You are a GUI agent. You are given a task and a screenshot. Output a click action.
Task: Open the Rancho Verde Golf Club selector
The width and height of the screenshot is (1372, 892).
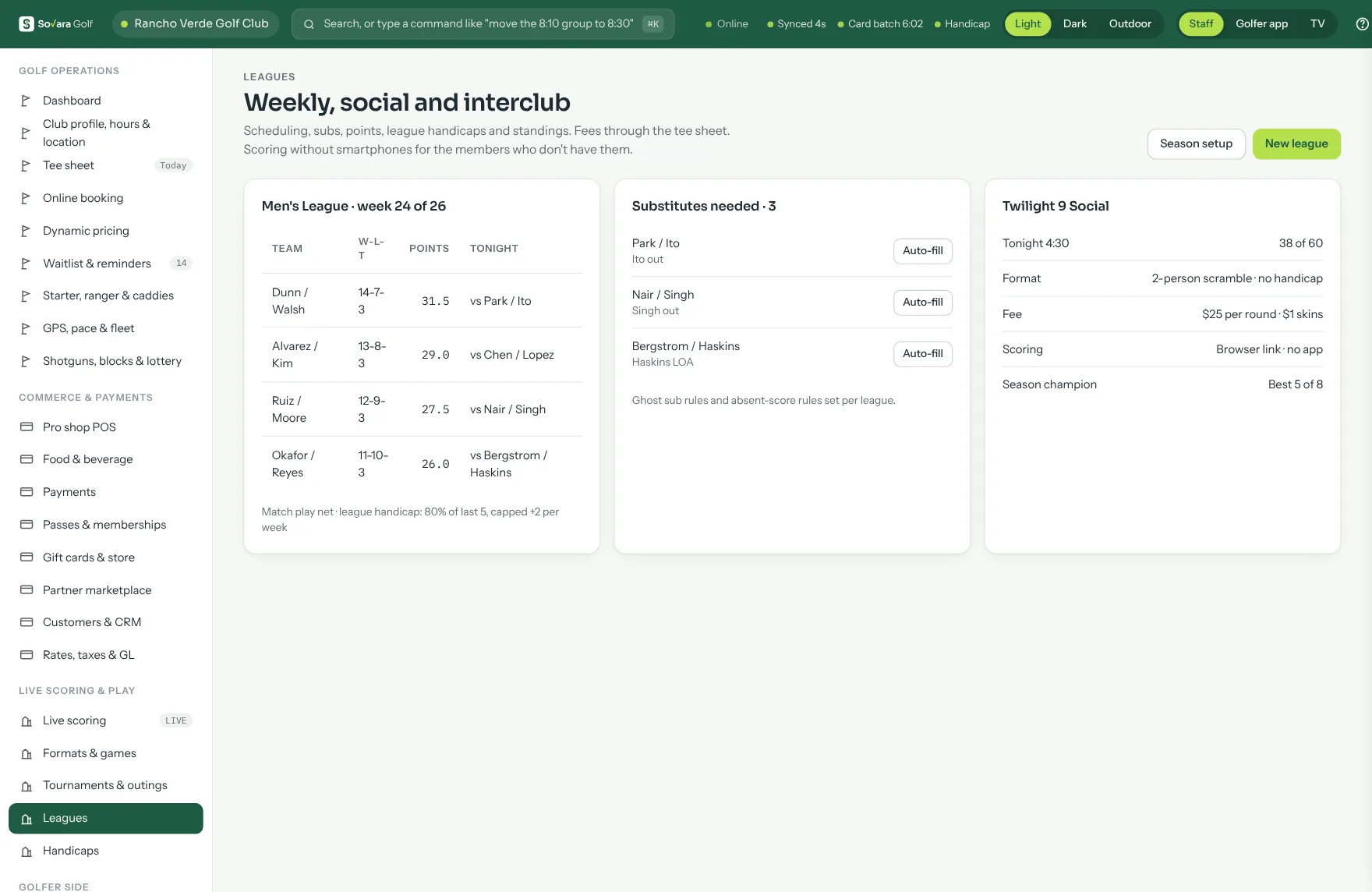pos(196,24)
